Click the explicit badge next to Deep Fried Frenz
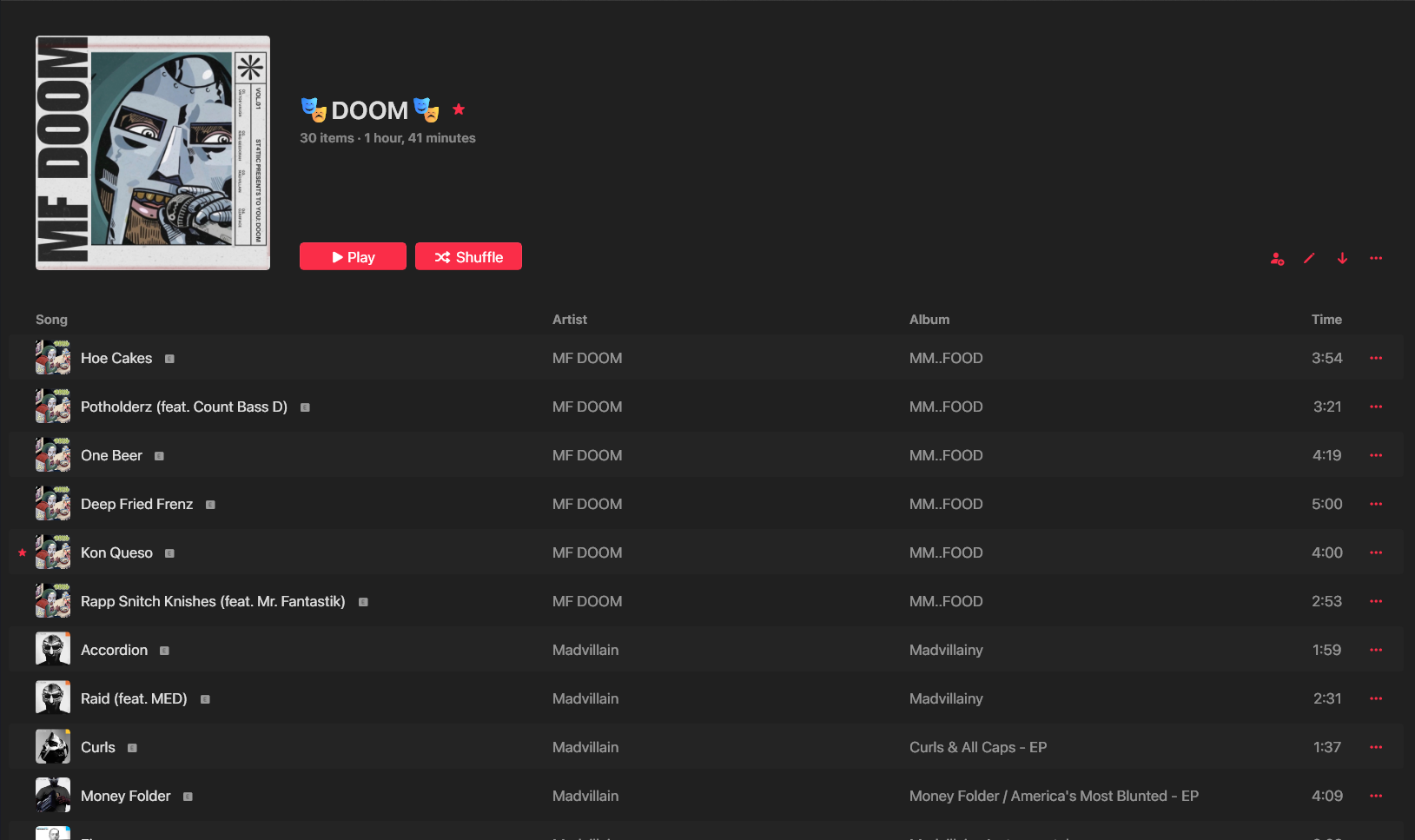1415x840 pixels. click(x=210, y=505)
